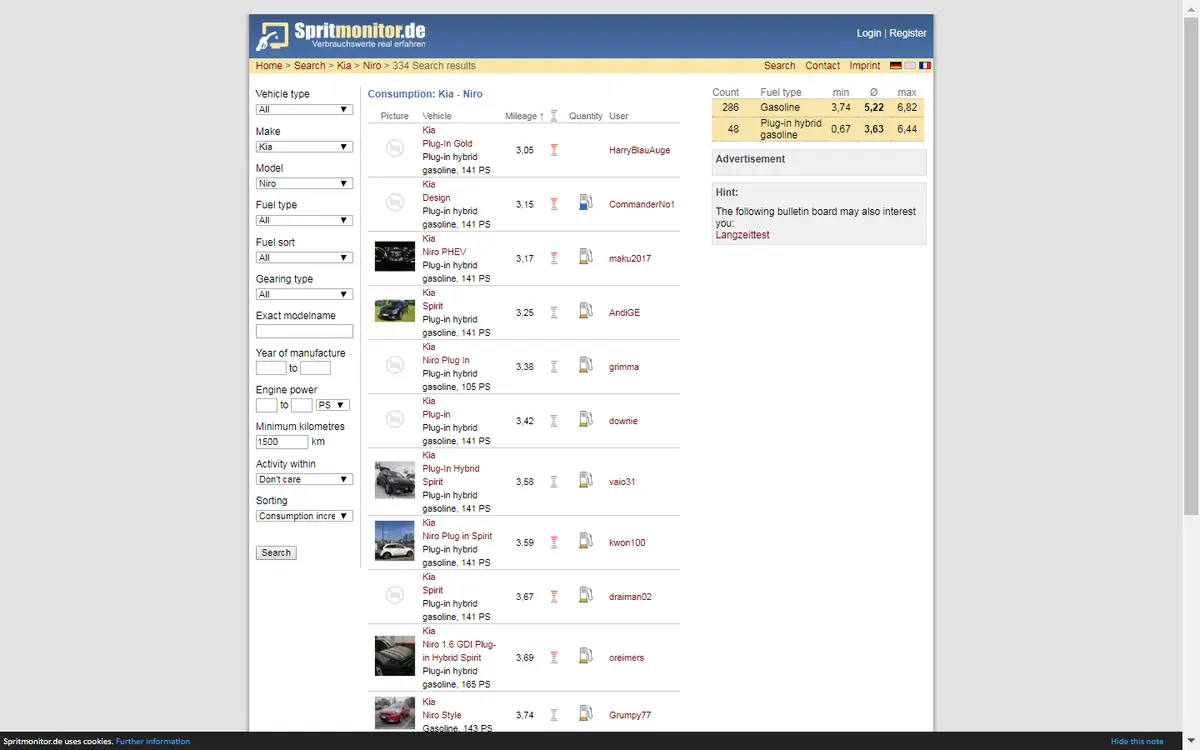Open the Vehicle type dropdown
Viewport: 1200px width, 750px height.
point(304,109)
